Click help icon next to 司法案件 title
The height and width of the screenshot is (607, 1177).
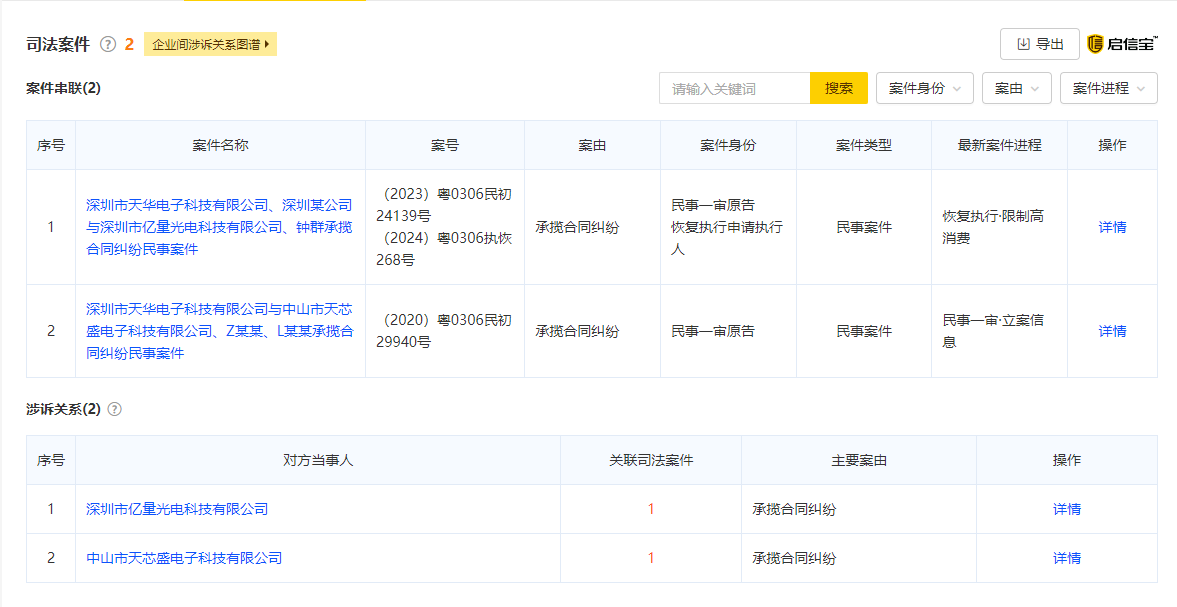[x=108, y=44]
